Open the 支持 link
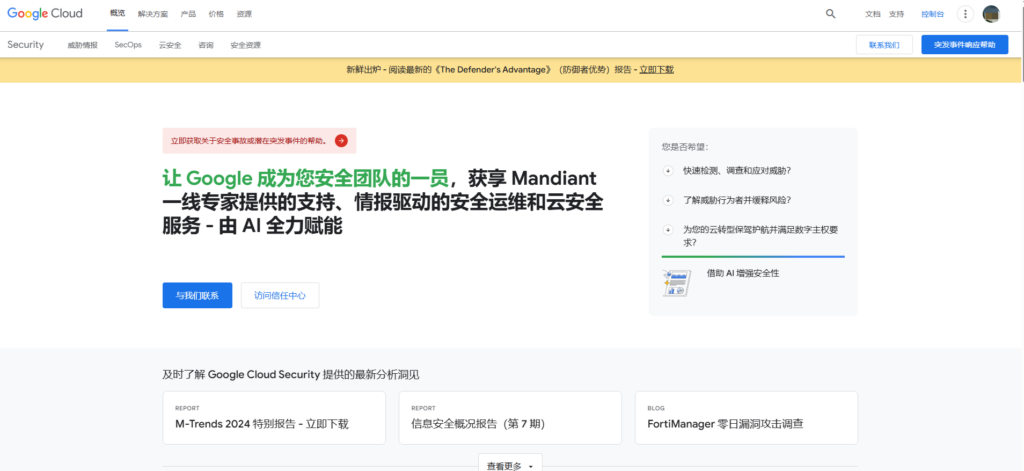Viewport: 1024px width, 471px height. coord(897,14)
